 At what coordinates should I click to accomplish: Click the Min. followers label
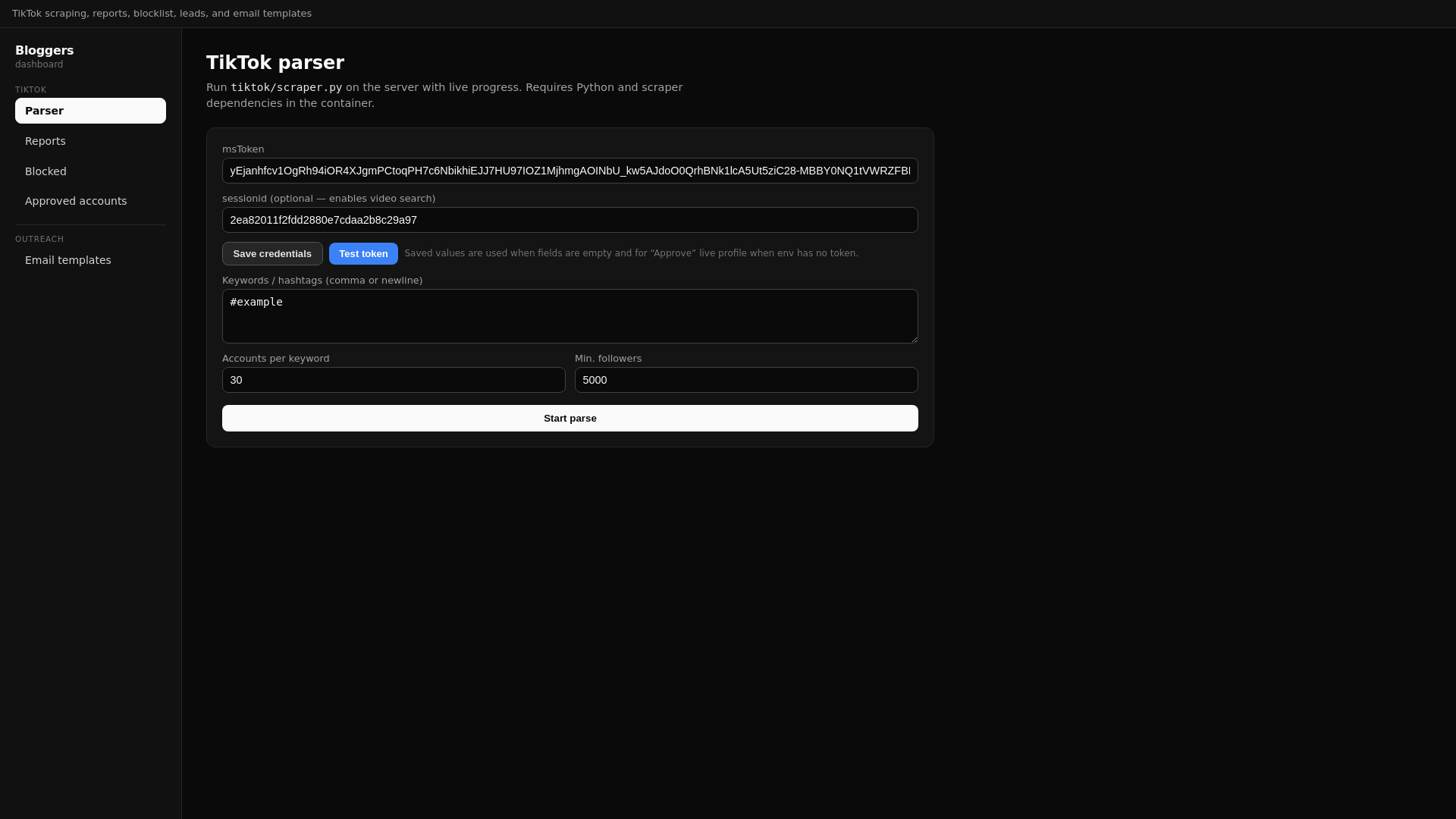(608, 359)
